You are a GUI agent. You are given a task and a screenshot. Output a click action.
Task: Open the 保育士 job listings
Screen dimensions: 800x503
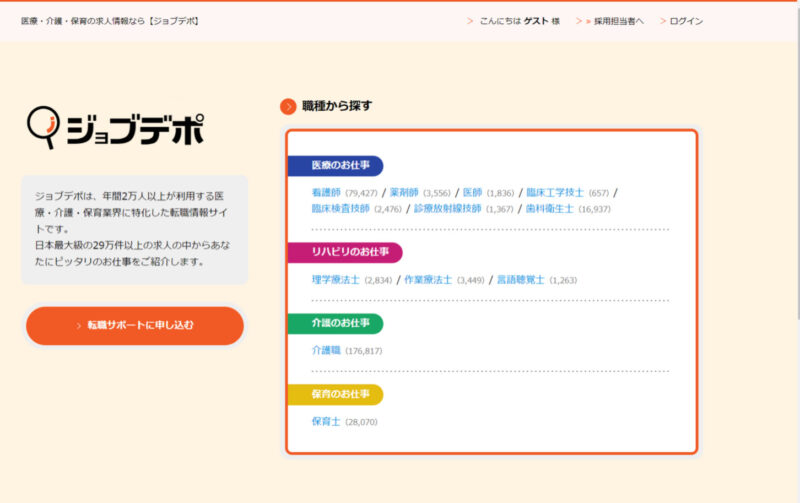pos(326,421)
